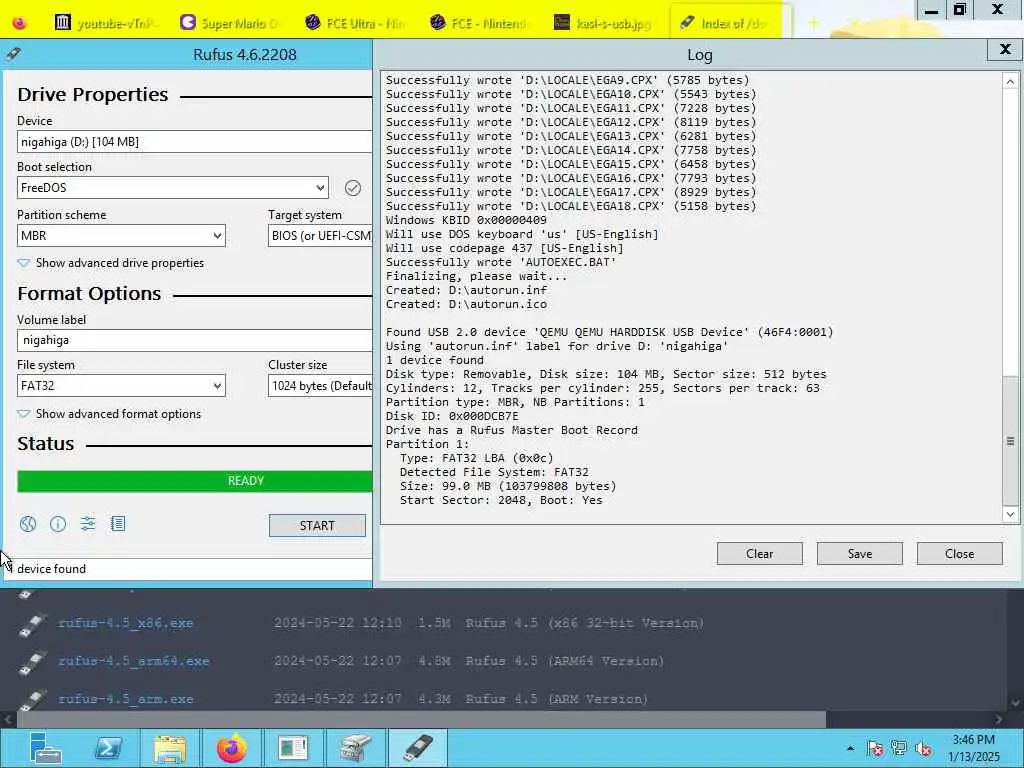Screen dimensions: 1024x768
Task: Click the Rufus title bar USB icon
Action: click(13, 54)
